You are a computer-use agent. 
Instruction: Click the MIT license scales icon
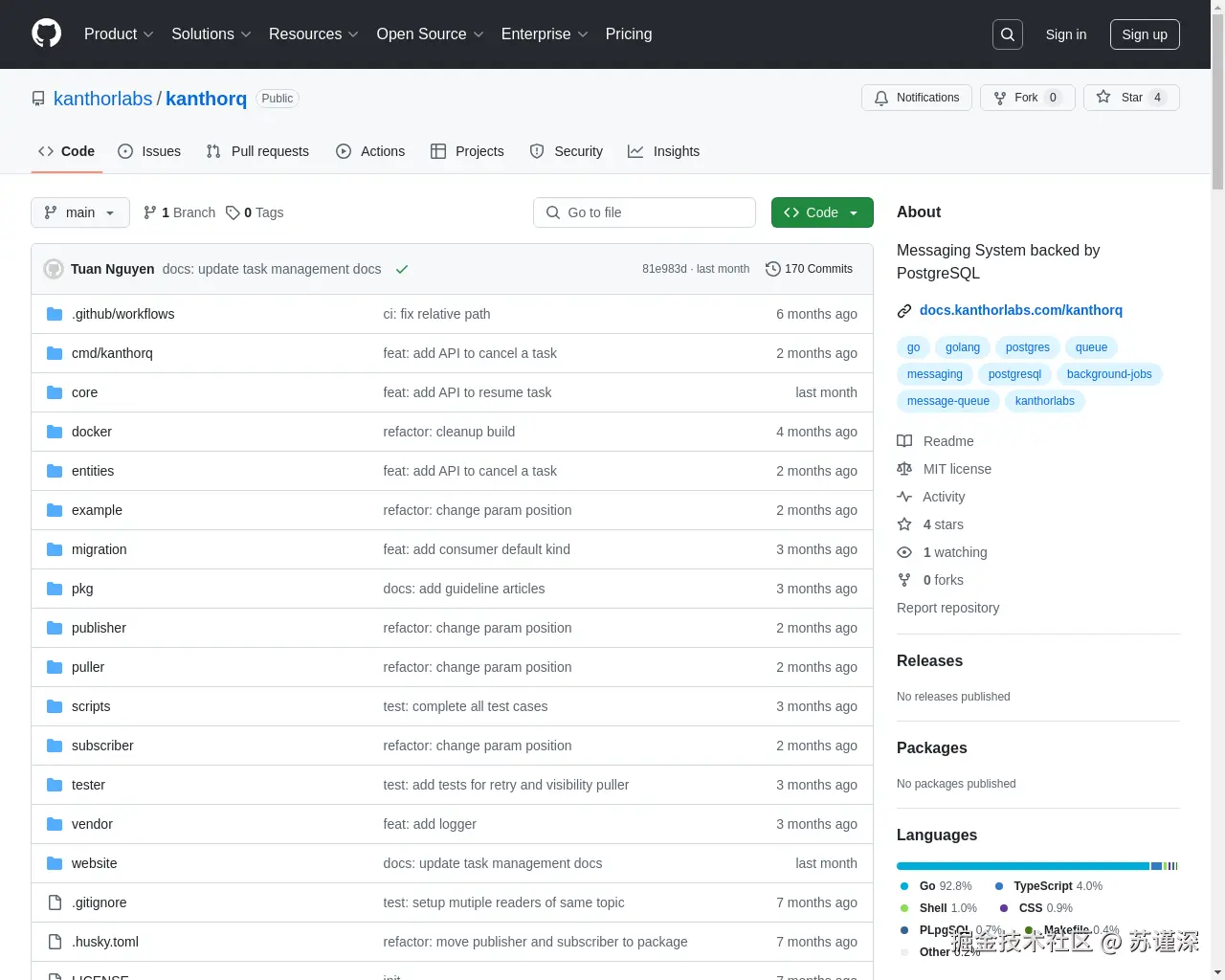pos(904,469)
